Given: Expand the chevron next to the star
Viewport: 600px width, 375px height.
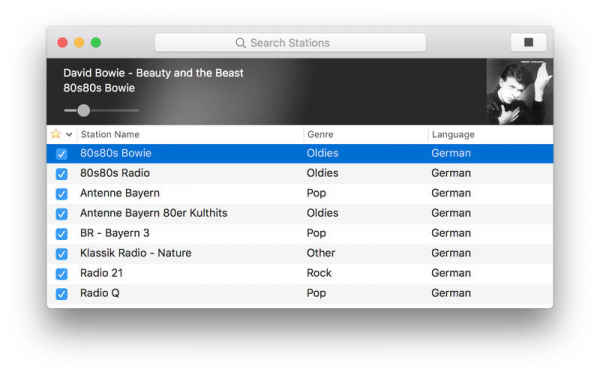Looking at the screenshot, I should tap(69, 134).
